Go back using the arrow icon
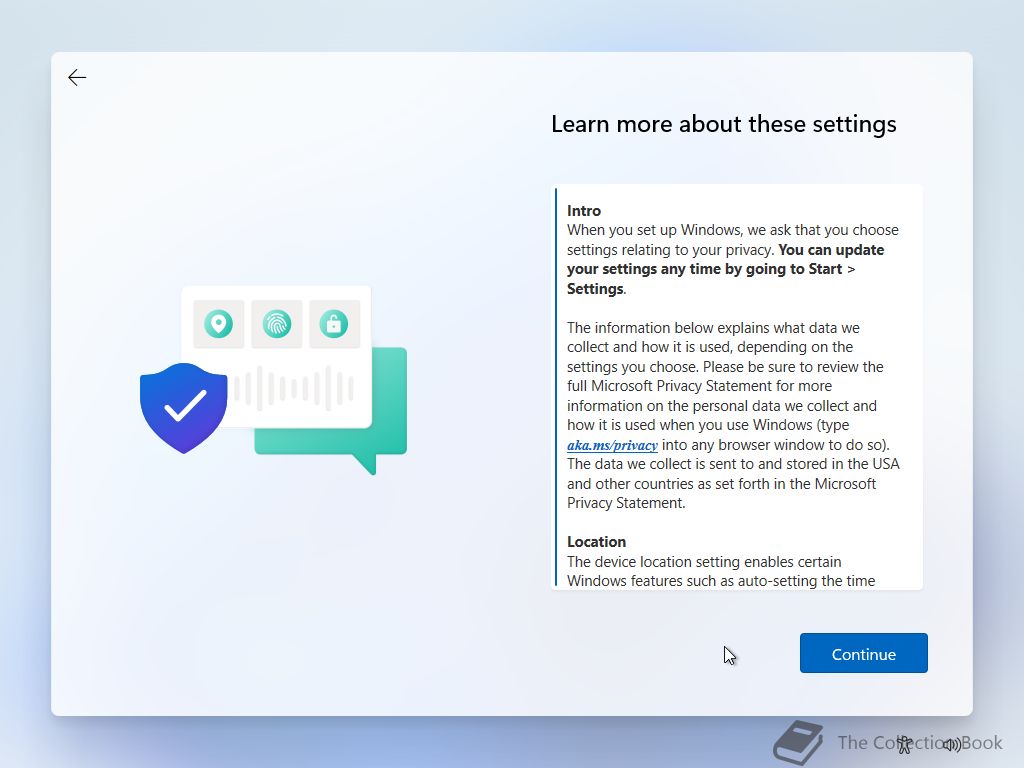 77,78
